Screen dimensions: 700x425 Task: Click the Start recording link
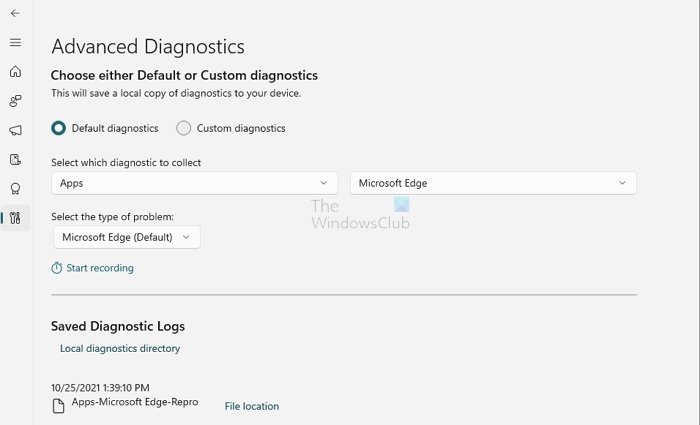pos(99,268)
